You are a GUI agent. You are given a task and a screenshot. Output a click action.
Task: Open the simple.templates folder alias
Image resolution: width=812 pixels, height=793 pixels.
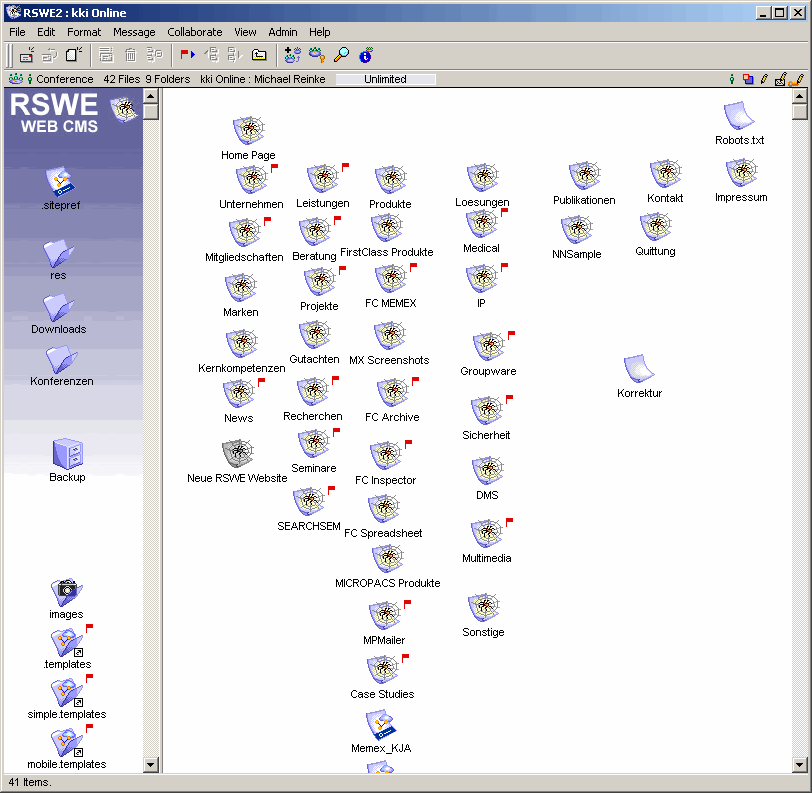[67, 693]
